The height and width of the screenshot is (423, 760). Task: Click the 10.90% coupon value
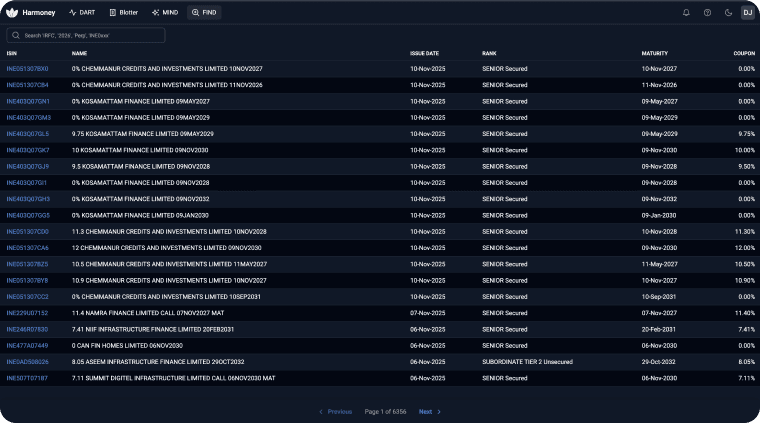tap(745, 281)
